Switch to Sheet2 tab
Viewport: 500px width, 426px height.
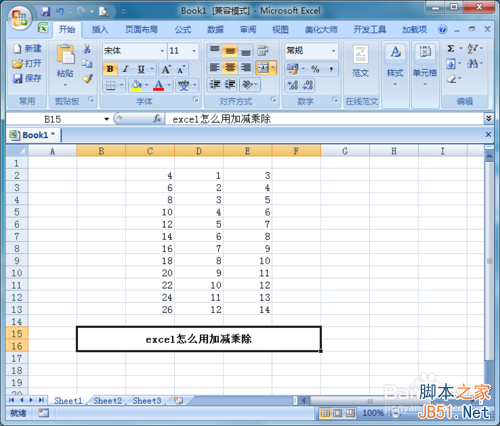pos(108,400)
